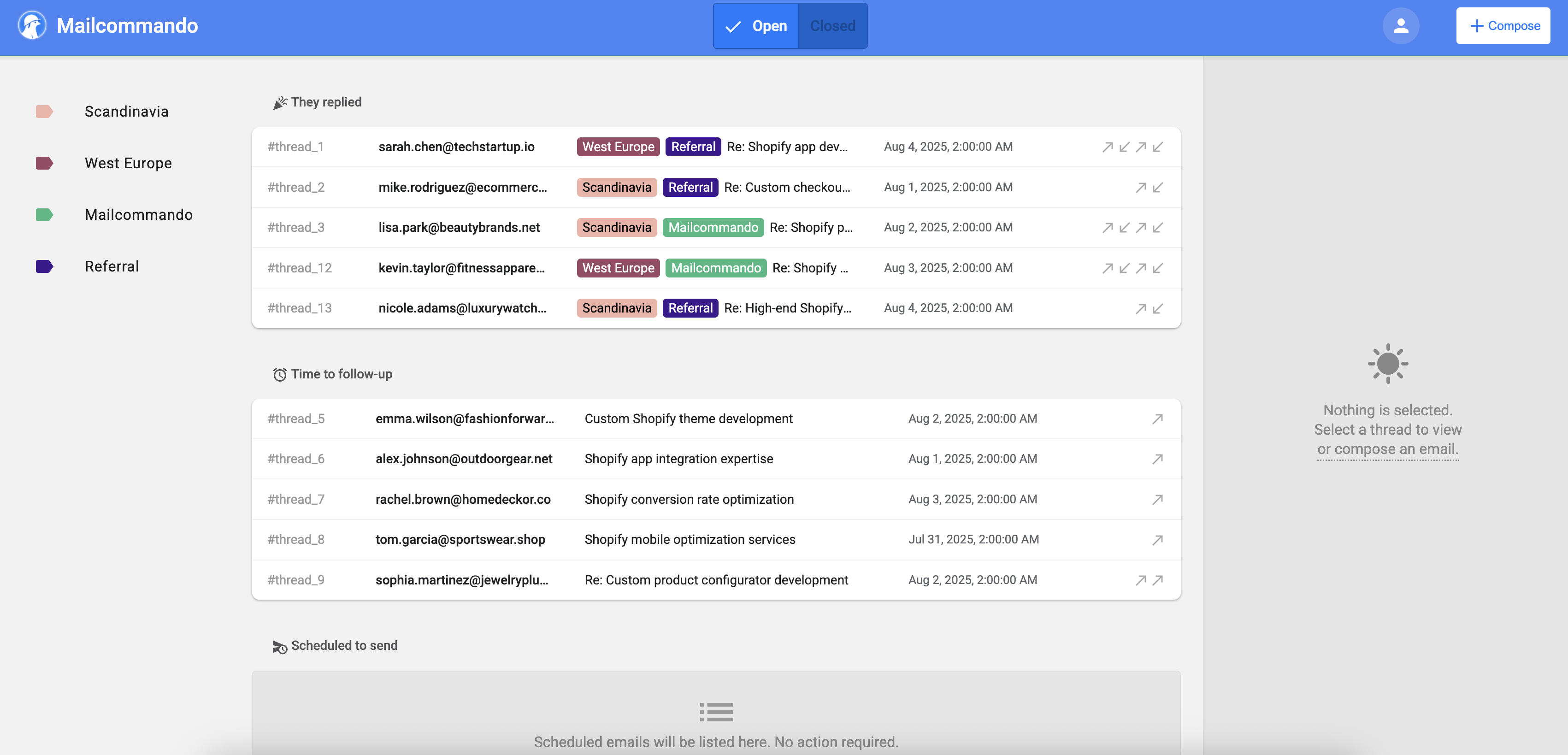Open the Custom product configurator development thread
The image size is (1568, 755).
coord(716,580)
